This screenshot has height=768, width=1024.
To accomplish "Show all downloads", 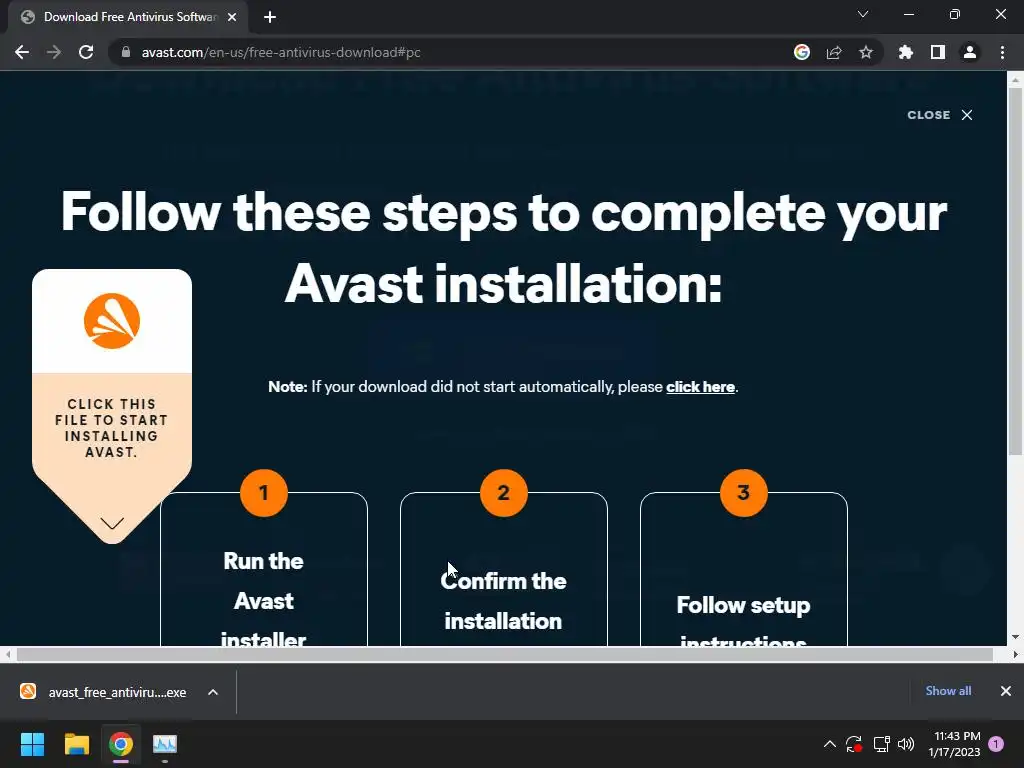I will [948, 691].
